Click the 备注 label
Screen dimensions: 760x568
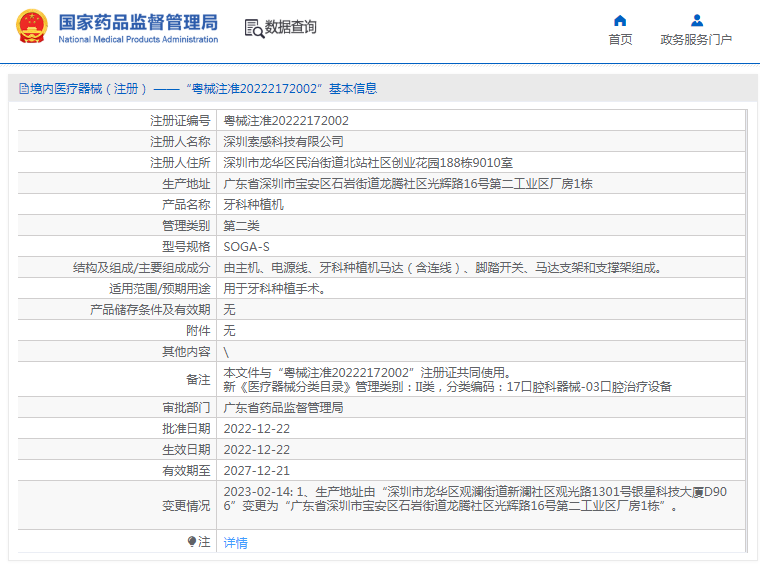click(x=198, y=379)
